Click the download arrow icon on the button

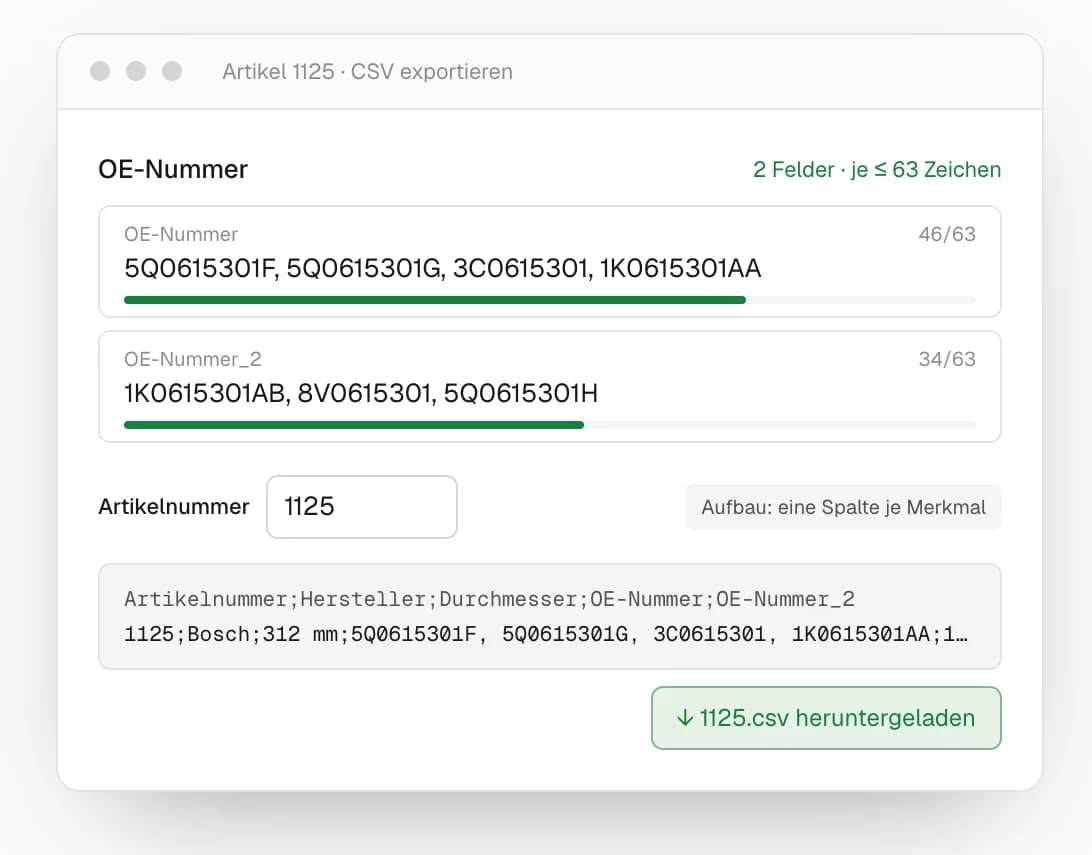[x=685, y=718]
